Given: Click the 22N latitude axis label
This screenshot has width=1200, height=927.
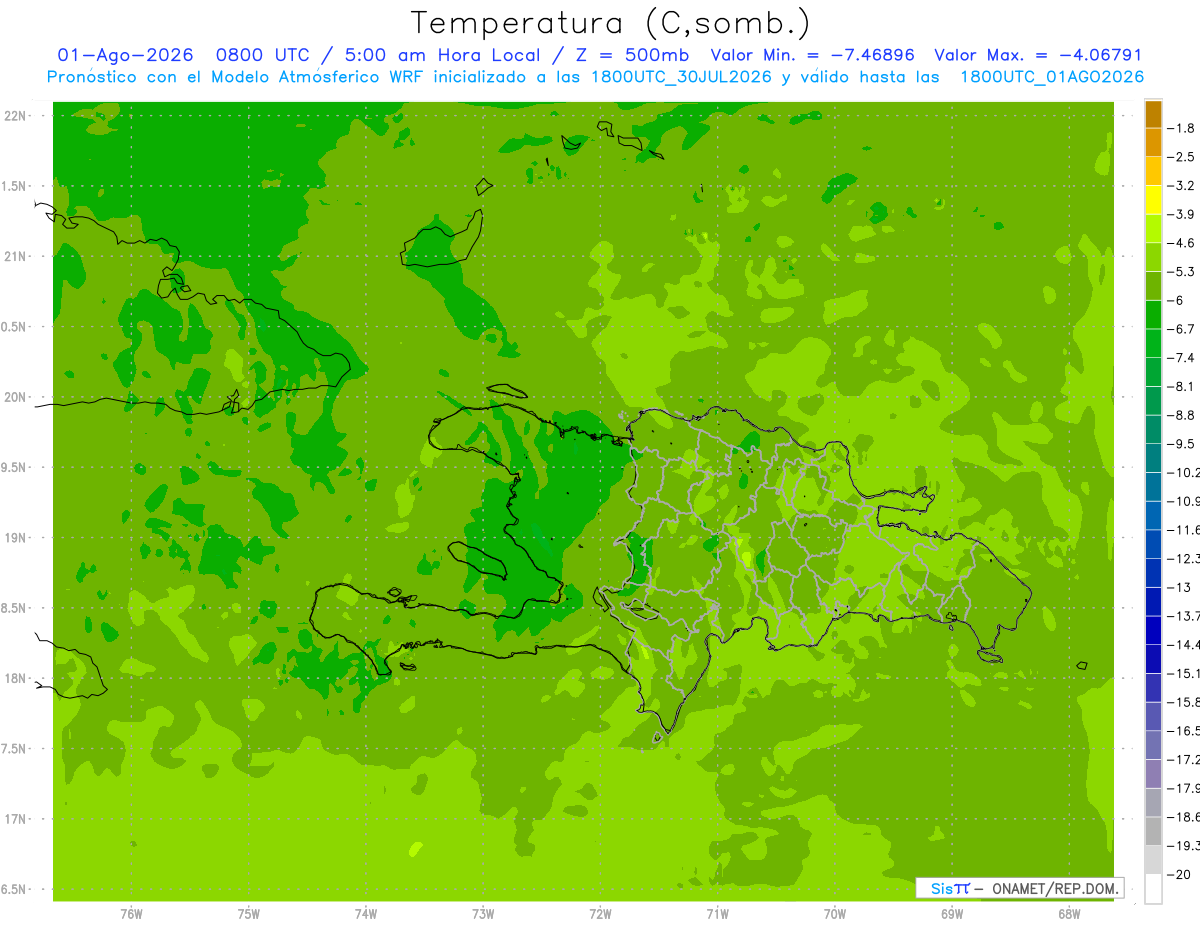Looking at the screenshot, I should (x=16, y=116).
